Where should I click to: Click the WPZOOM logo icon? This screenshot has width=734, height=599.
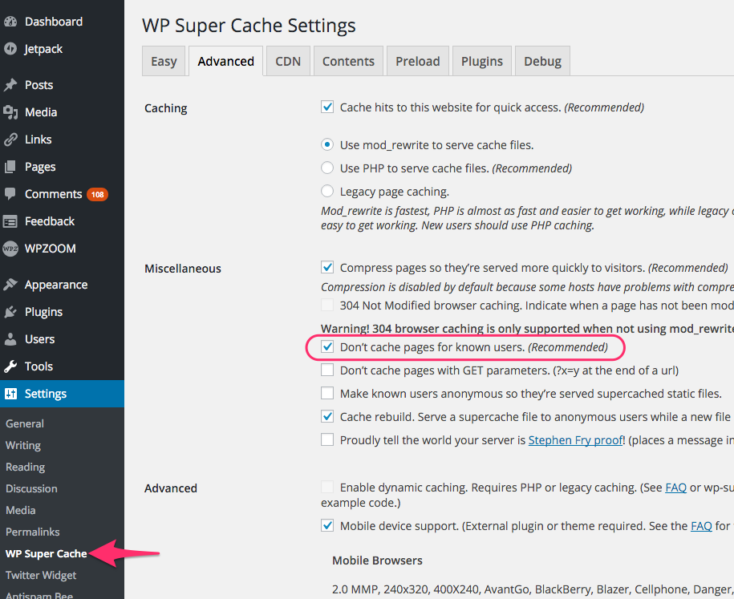pos(10,248)
